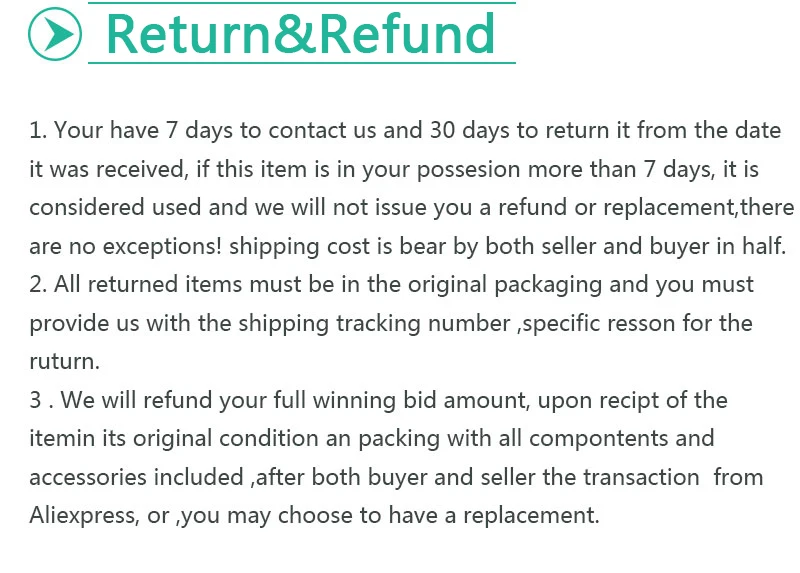800x573 pixels.
Task: Select the word Aliexpress in last paragraph
Action: click(84, 515)
